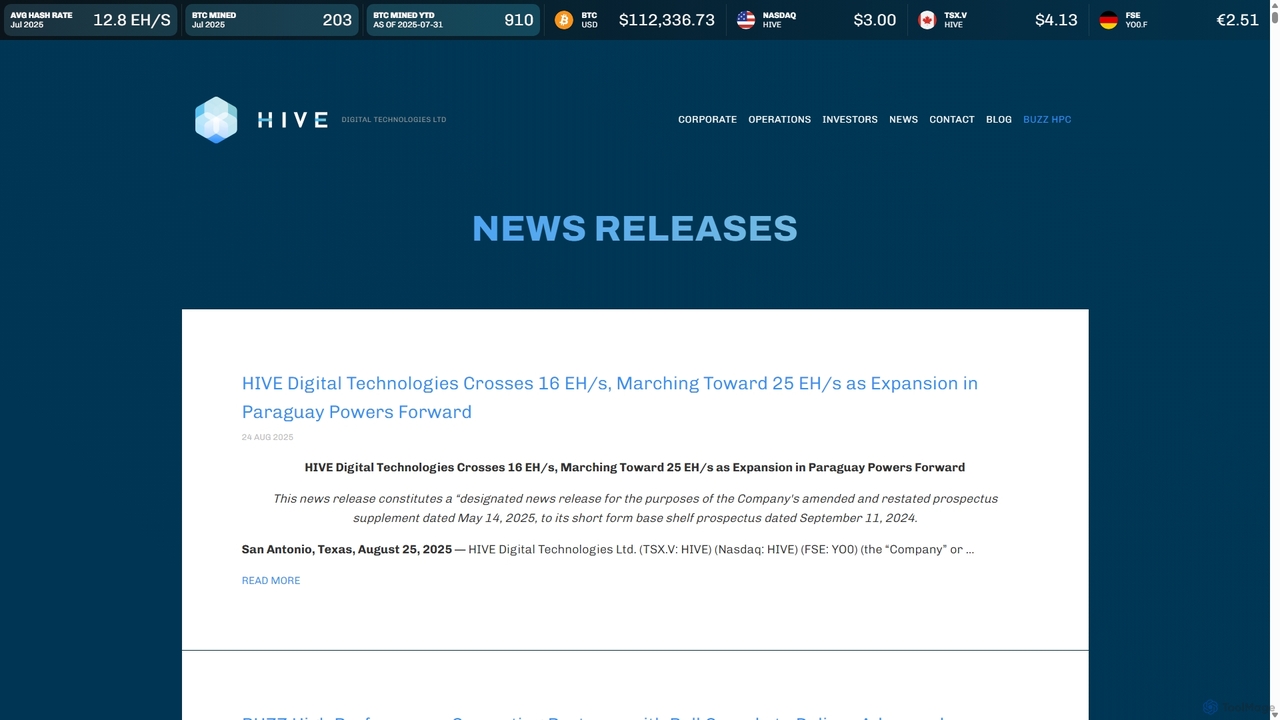Open the 'Crosses 16 EH/s' headline article
This screenshot has height=720, width=1280.
[x=610, y=397]
